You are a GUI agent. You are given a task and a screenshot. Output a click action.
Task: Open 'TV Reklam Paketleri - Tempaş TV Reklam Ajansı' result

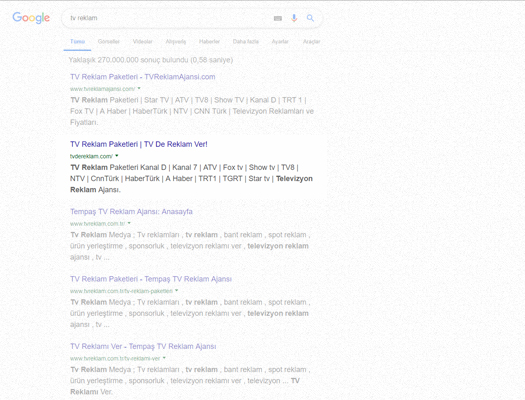tap(151, 279)
